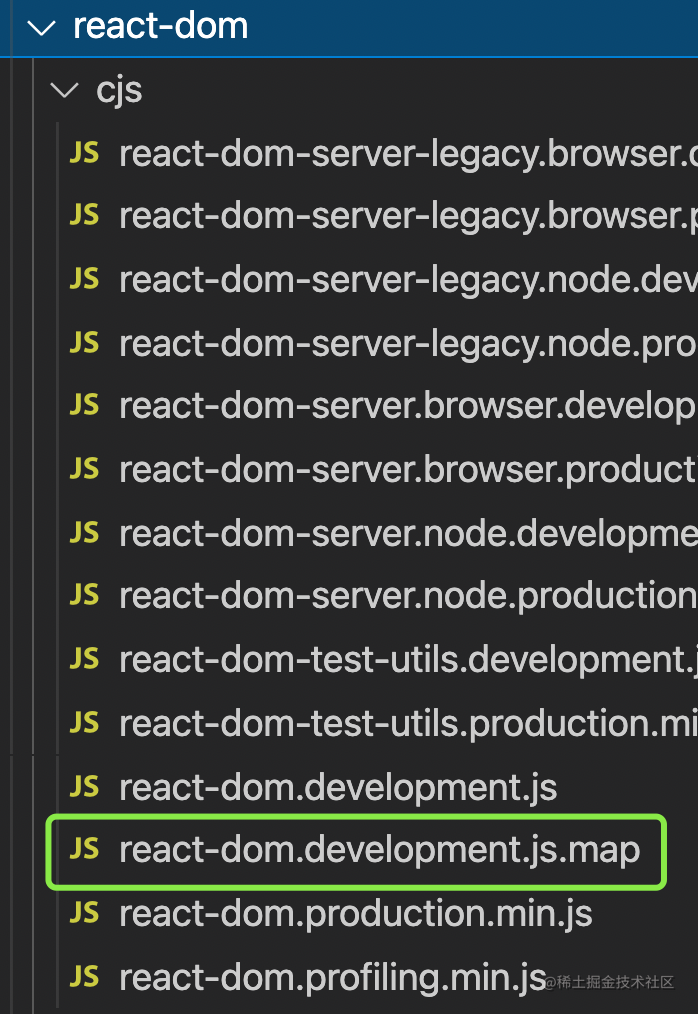Screen dimensions: 698x1014
Task: Click JS icon of react-dom-server-legacy.node.pro file
Action: (84, 342)
